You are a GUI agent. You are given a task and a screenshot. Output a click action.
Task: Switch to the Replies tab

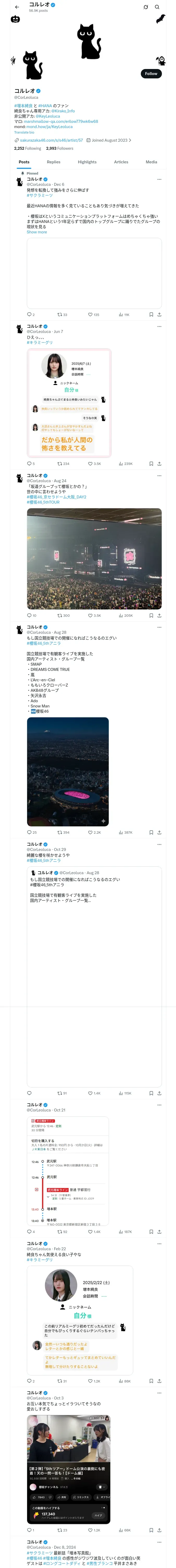point(53,162)
